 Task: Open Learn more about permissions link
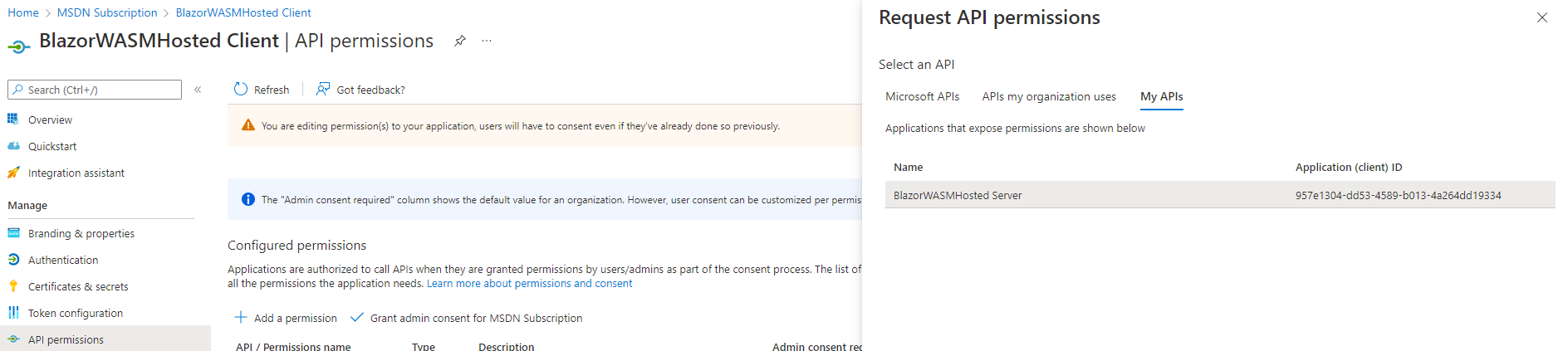[x=529, y=283]
